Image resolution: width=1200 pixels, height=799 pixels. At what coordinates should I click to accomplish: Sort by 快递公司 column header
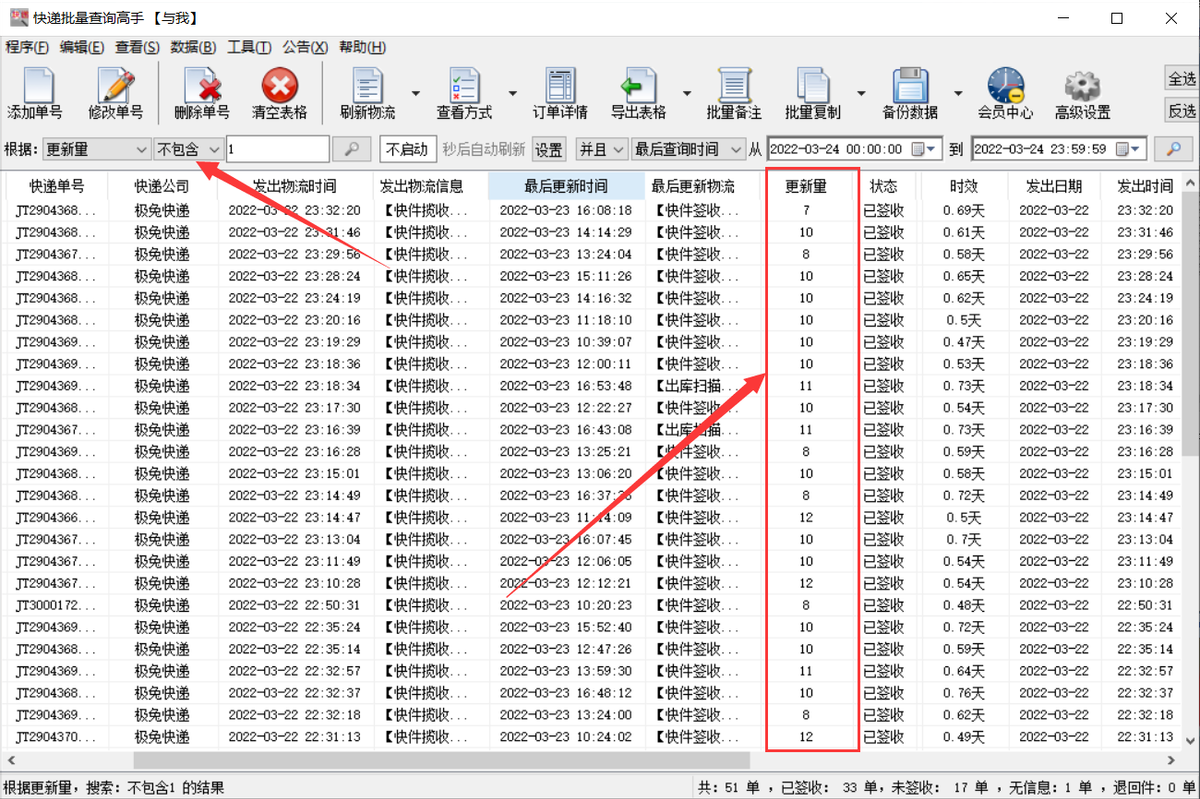click(x=162, y=186)
